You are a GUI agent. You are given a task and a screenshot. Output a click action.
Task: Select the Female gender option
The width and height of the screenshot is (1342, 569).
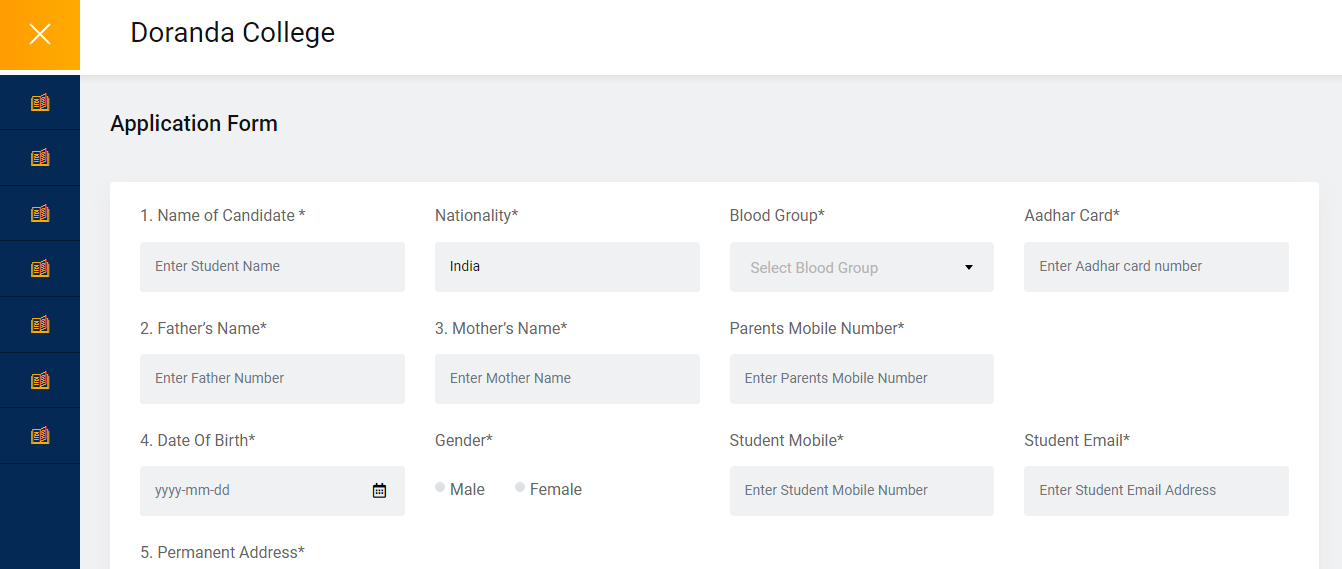coord(520,488)
